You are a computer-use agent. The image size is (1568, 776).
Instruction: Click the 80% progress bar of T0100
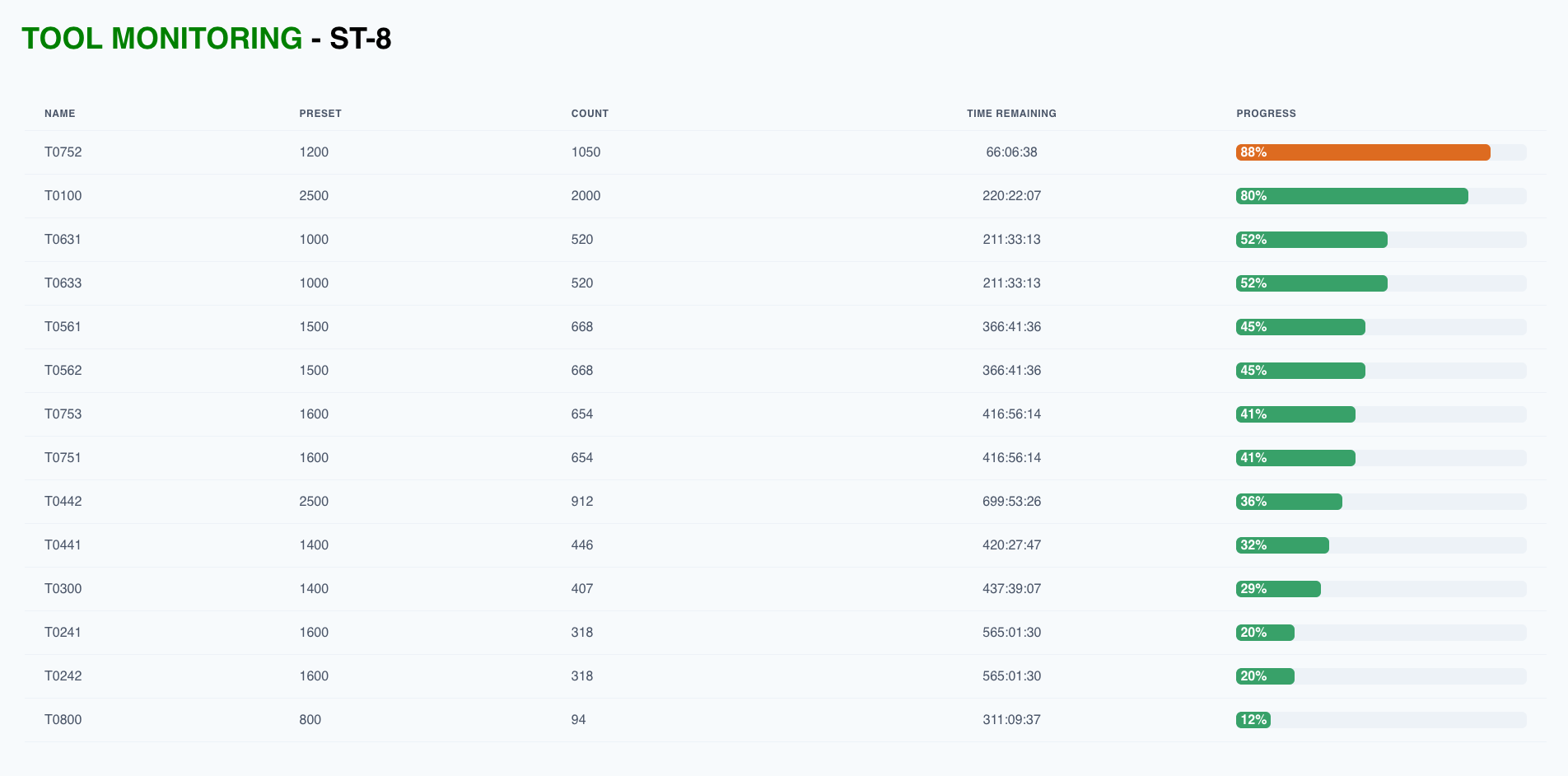[x=1351, y=195]
